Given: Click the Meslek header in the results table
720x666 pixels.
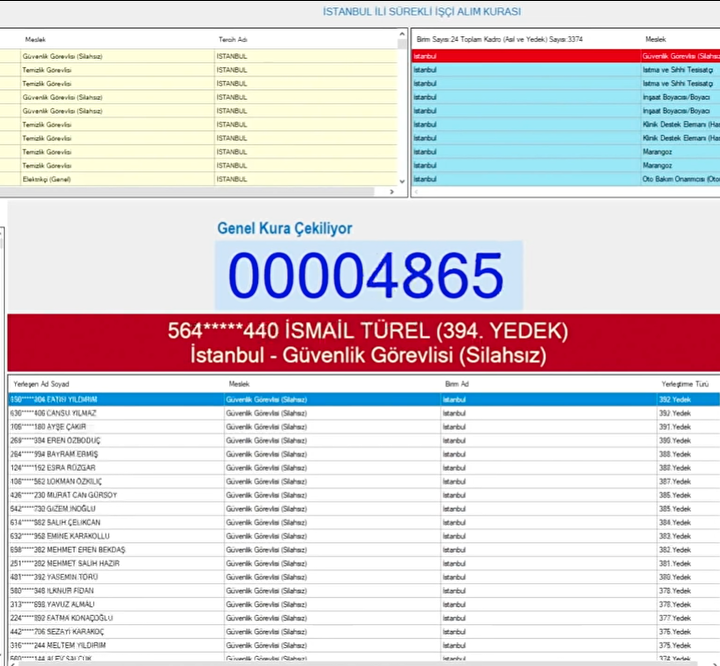Looking at the screenshot, I should click(x=239, y=384).
